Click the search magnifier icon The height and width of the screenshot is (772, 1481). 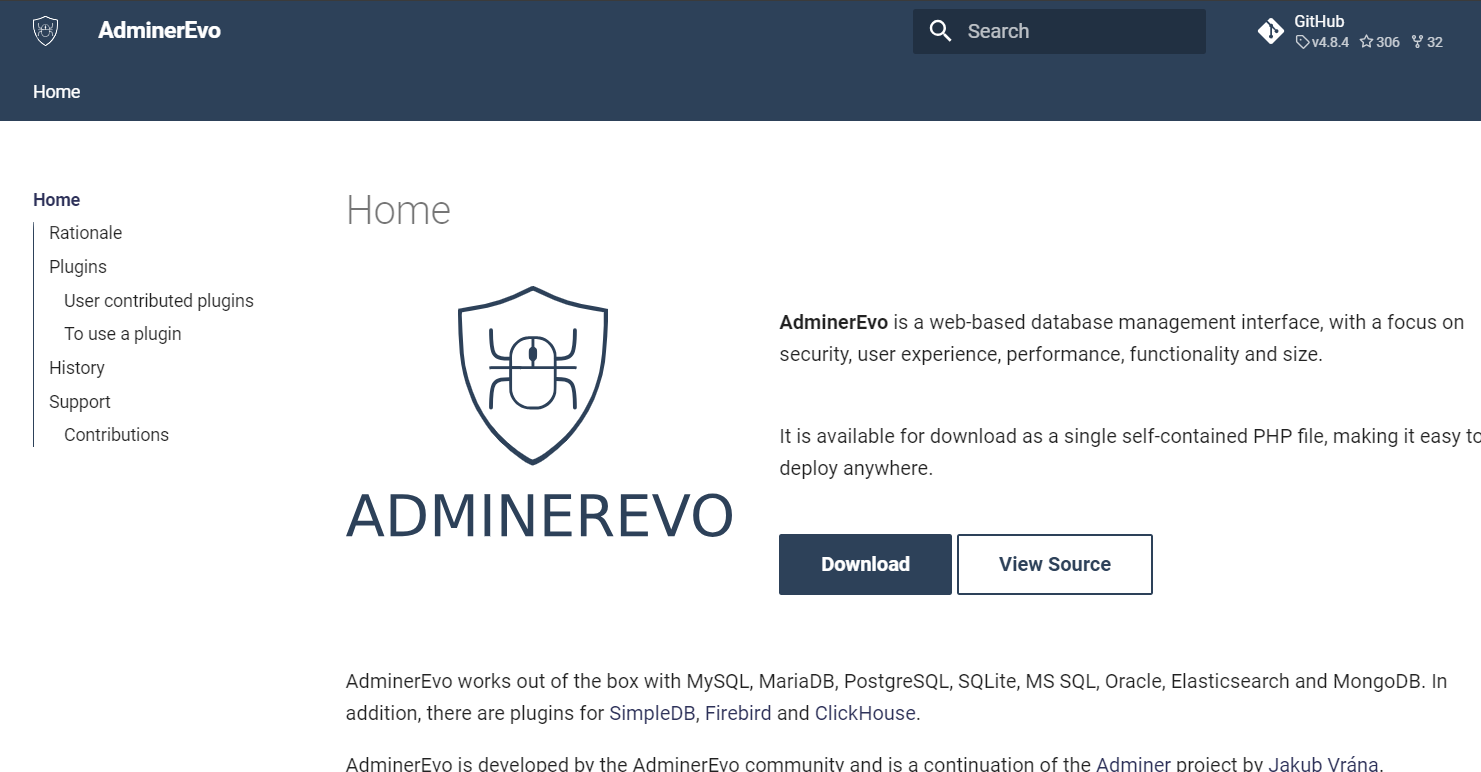point(940,31)
